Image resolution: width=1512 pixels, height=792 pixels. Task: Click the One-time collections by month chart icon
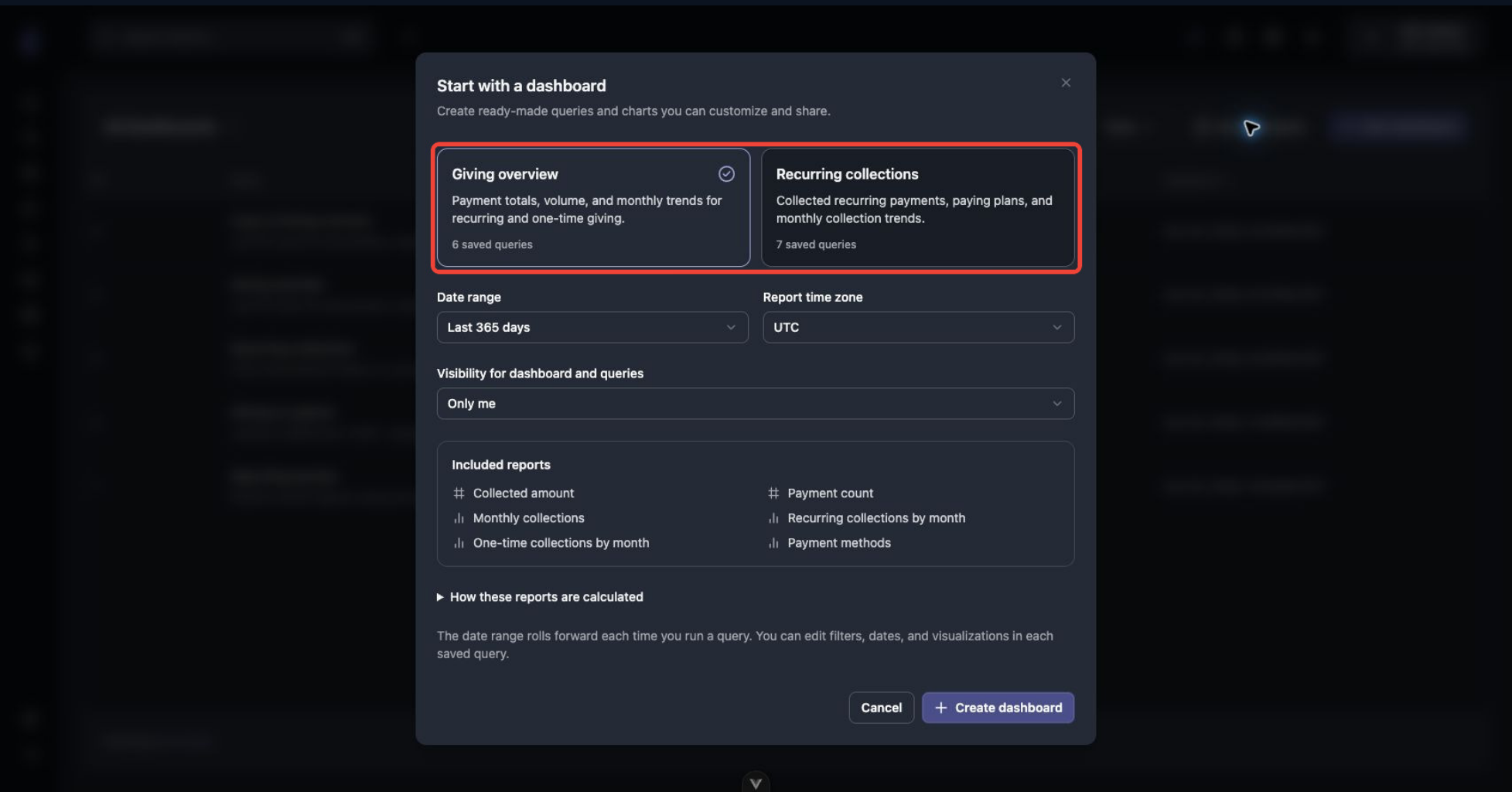[459, 543]
